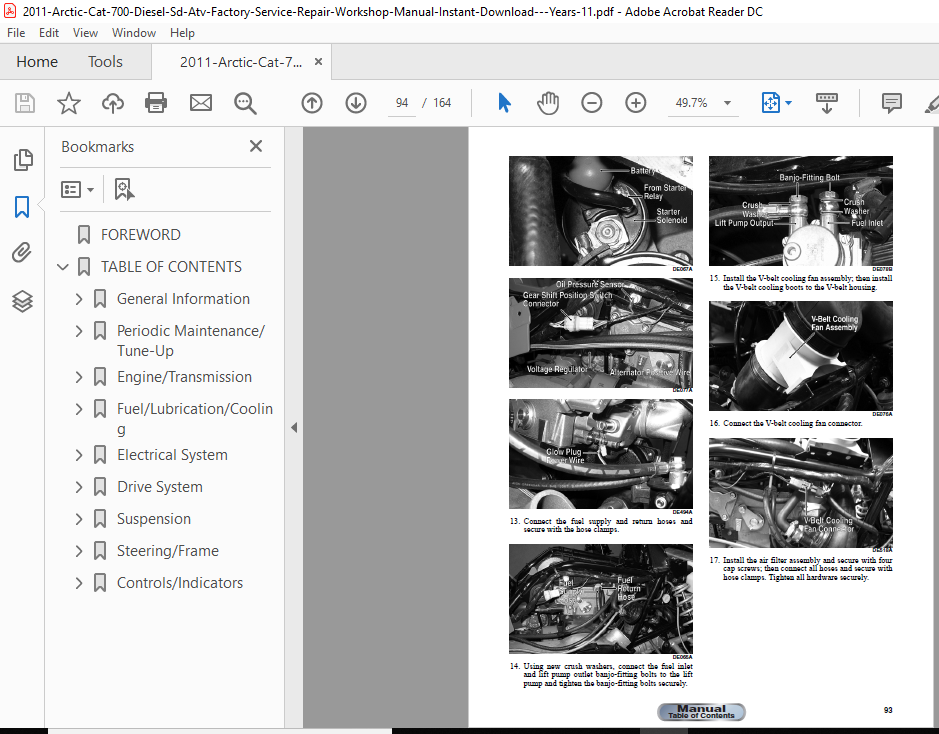The height and width of the screenshot is (734, 939).
Task: Open the find text magnifier icon
Action: (245, 103)
